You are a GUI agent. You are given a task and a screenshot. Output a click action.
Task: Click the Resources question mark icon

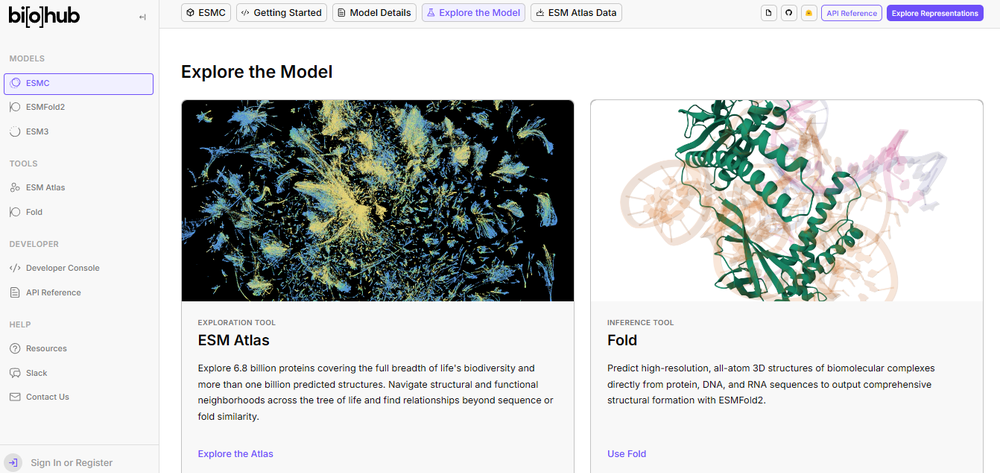[x=15, y=349]
